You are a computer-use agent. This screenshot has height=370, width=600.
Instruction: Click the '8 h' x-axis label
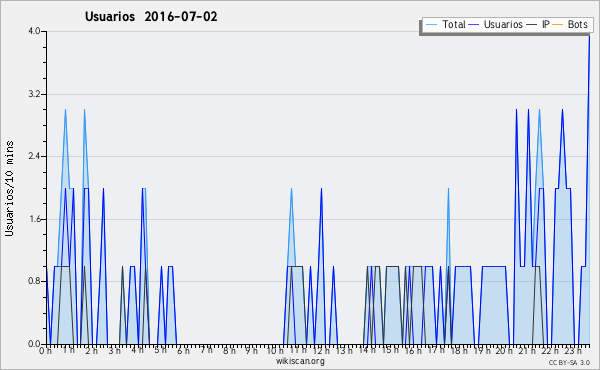point(229,351)
